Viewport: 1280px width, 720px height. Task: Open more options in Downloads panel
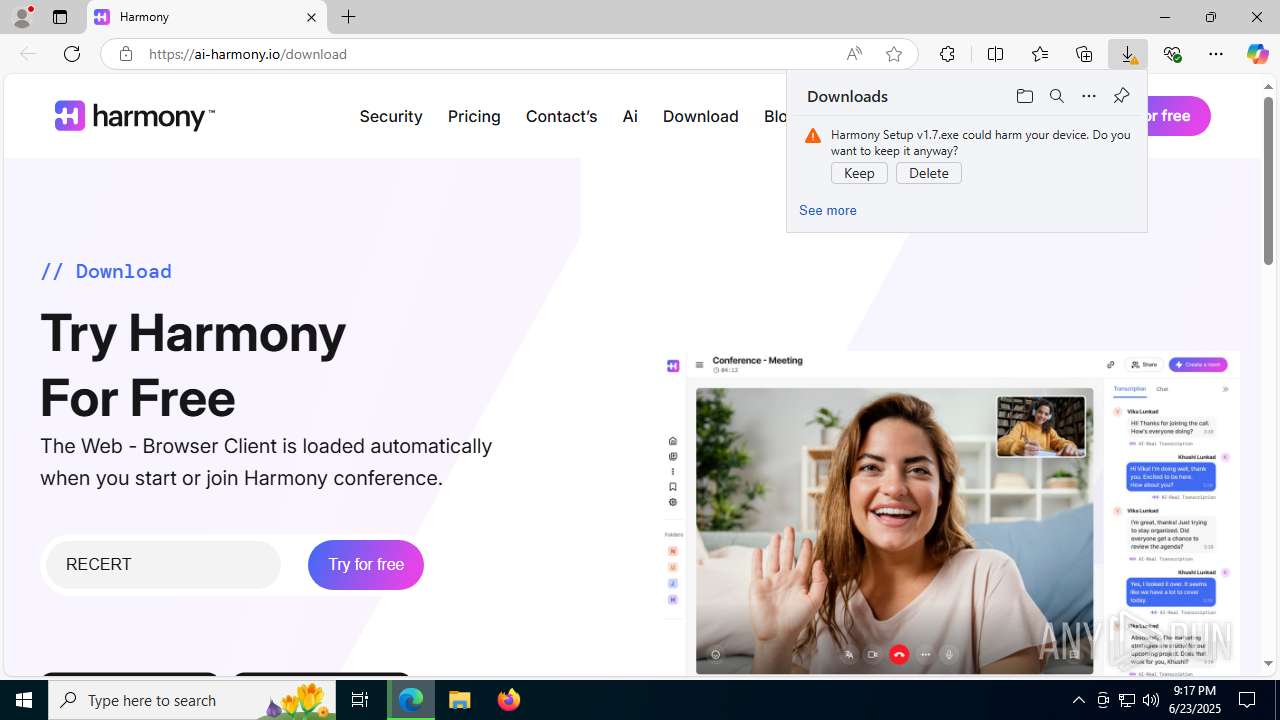(x=1089, y=96)
